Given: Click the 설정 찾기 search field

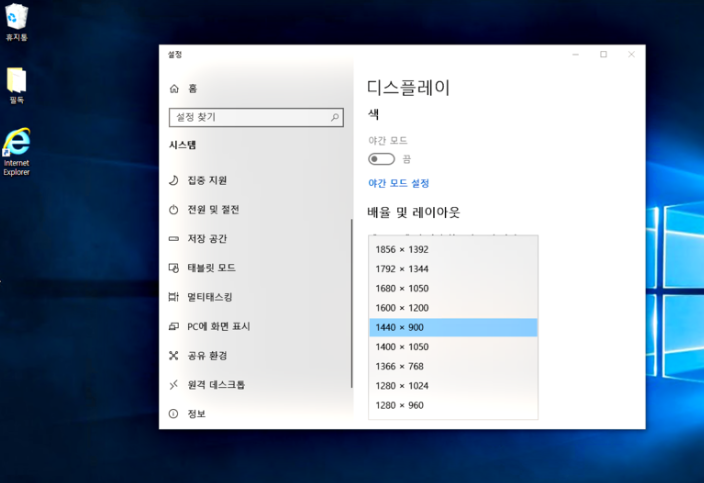Looking at the screenshot, I should [x=256, y=117].
